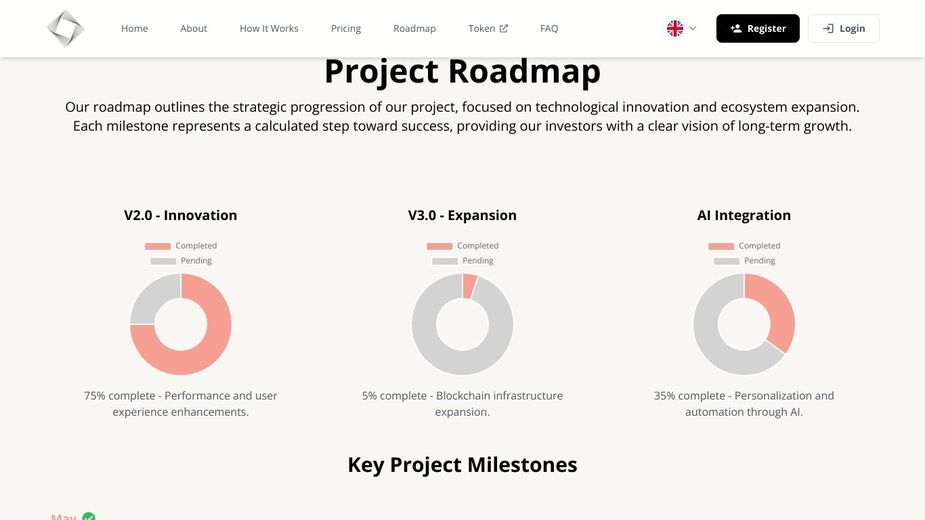Click the add-user icon in Register button

736,28
